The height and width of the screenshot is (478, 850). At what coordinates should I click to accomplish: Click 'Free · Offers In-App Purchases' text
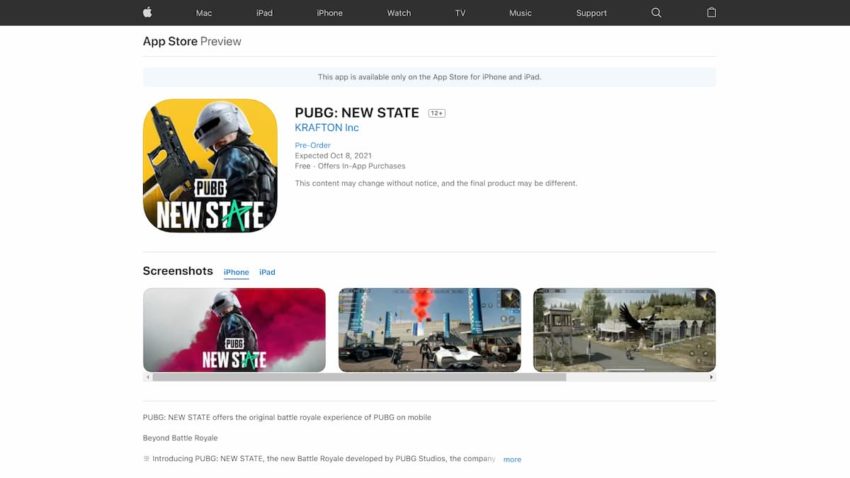350,166
